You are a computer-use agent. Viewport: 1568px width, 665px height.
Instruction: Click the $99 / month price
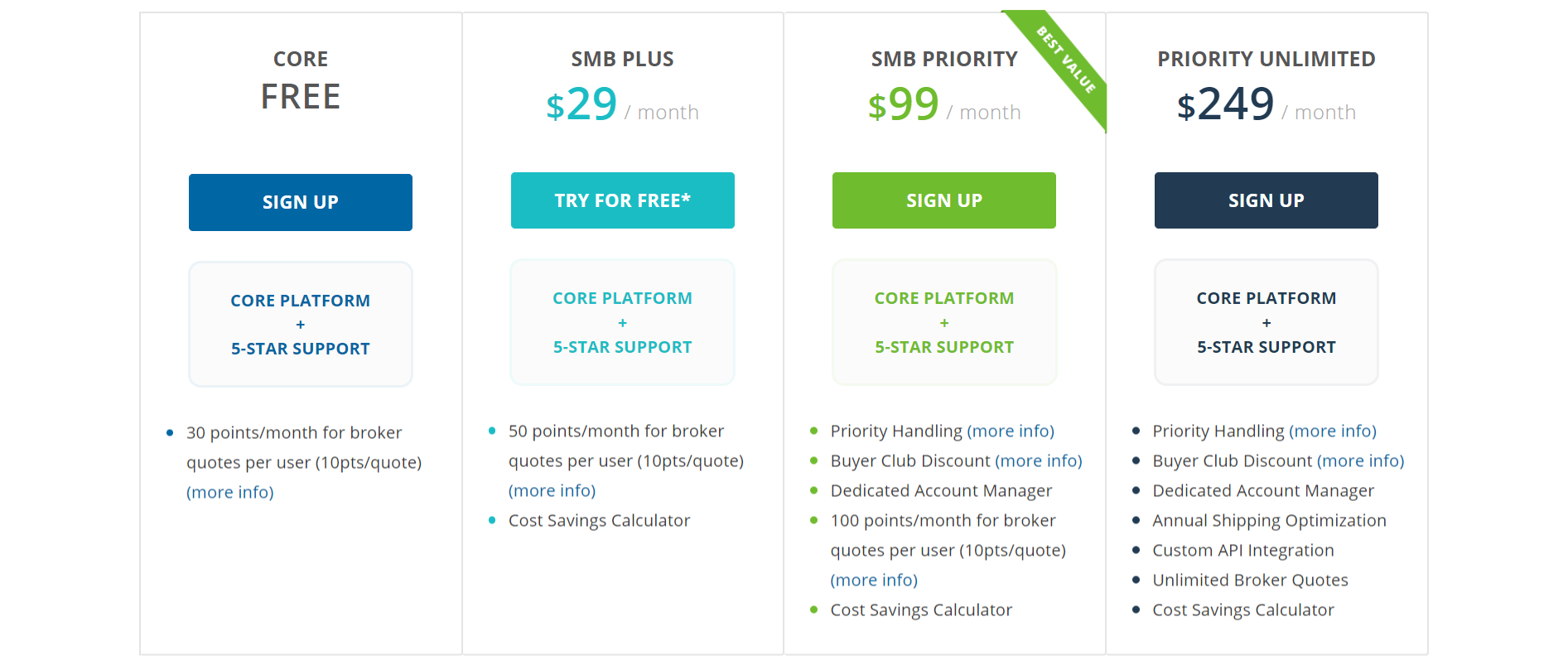tap(943, 105)
